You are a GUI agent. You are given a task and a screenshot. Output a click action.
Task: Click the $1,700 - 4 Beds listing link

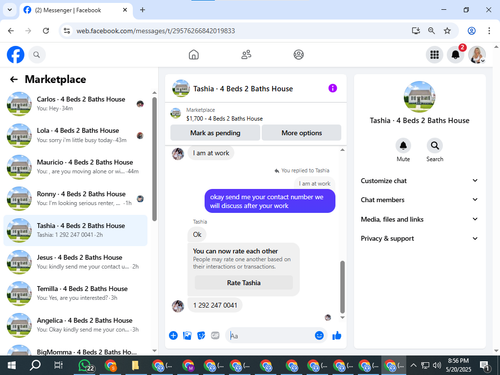224,118
